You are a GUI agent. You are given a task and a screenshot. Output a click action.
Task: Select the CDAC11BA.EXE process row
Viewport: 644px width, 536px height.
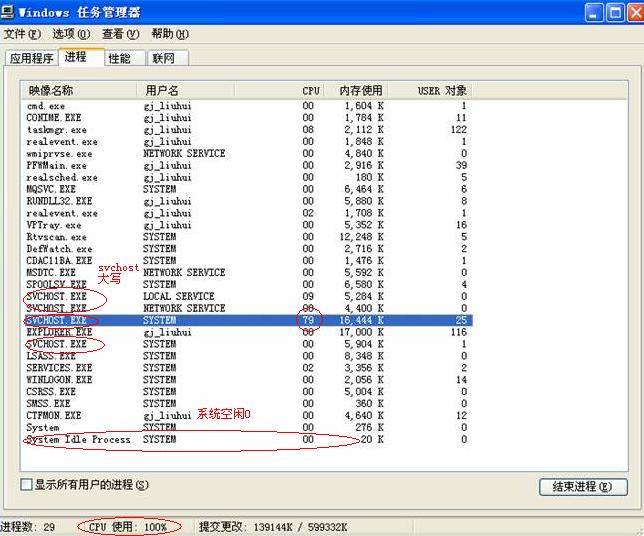click(x=246, y=261)
